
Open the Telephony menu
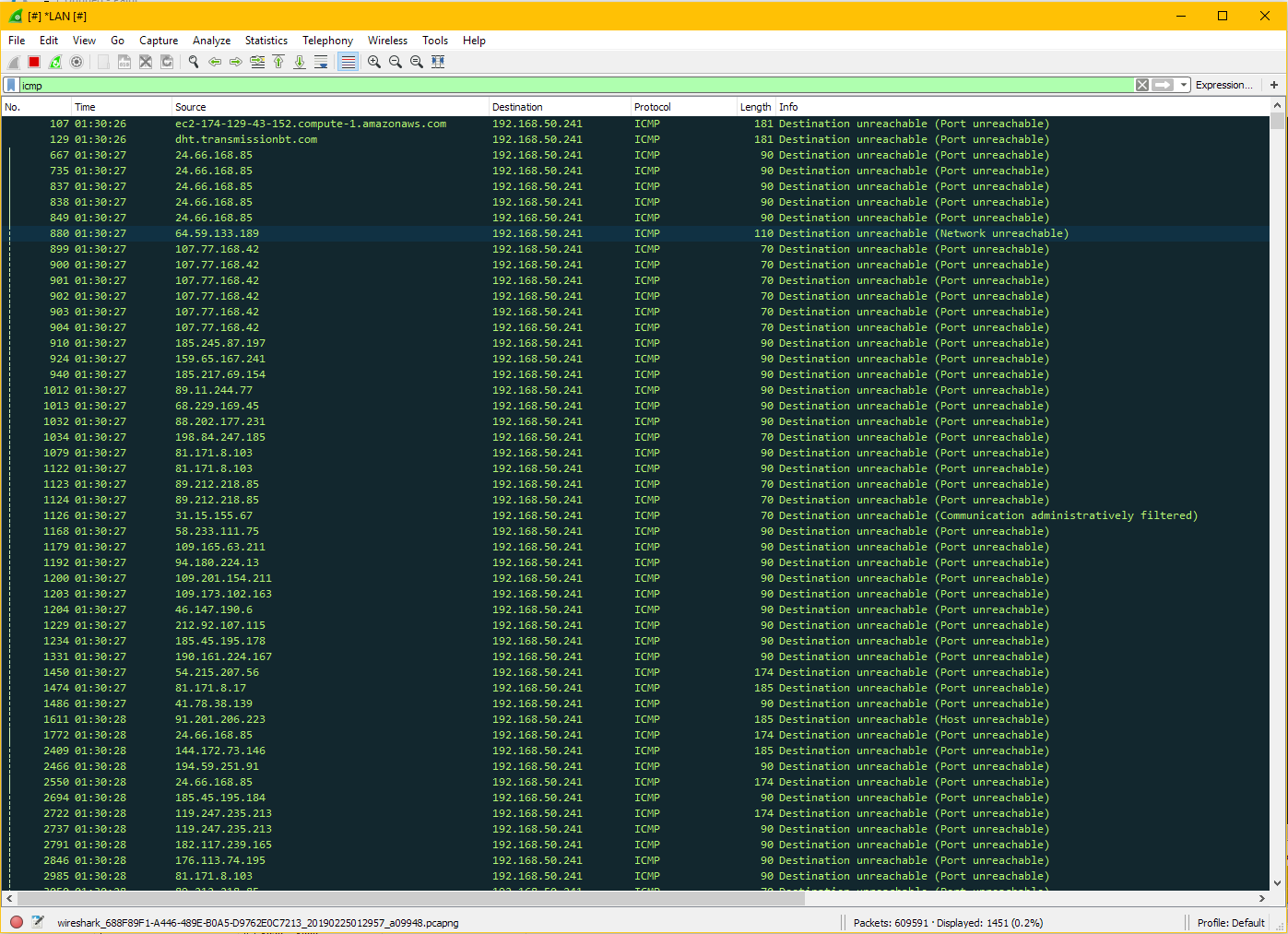[327, 41]
